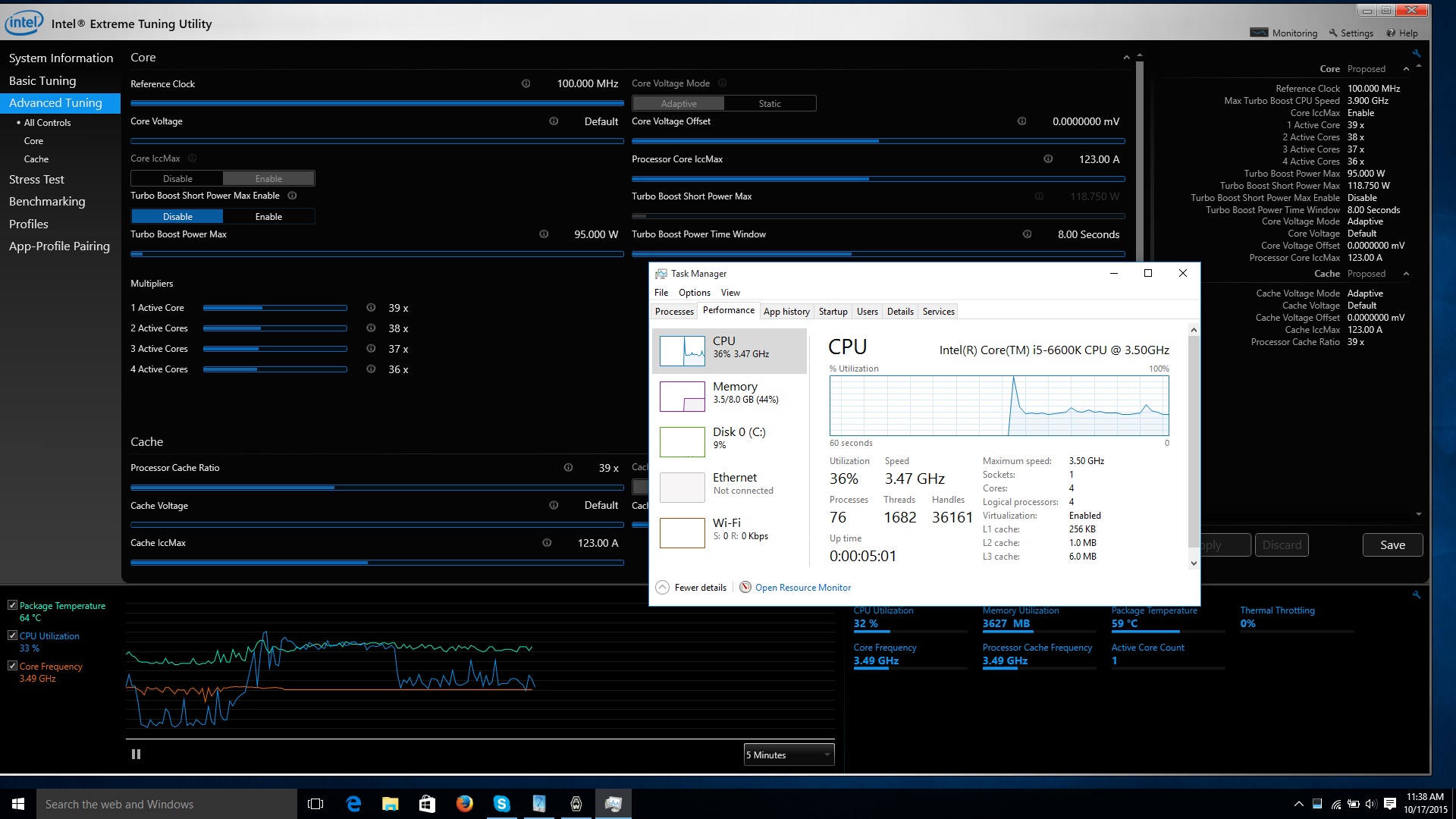Open Stress Test section in sidebar

[36, 180]
